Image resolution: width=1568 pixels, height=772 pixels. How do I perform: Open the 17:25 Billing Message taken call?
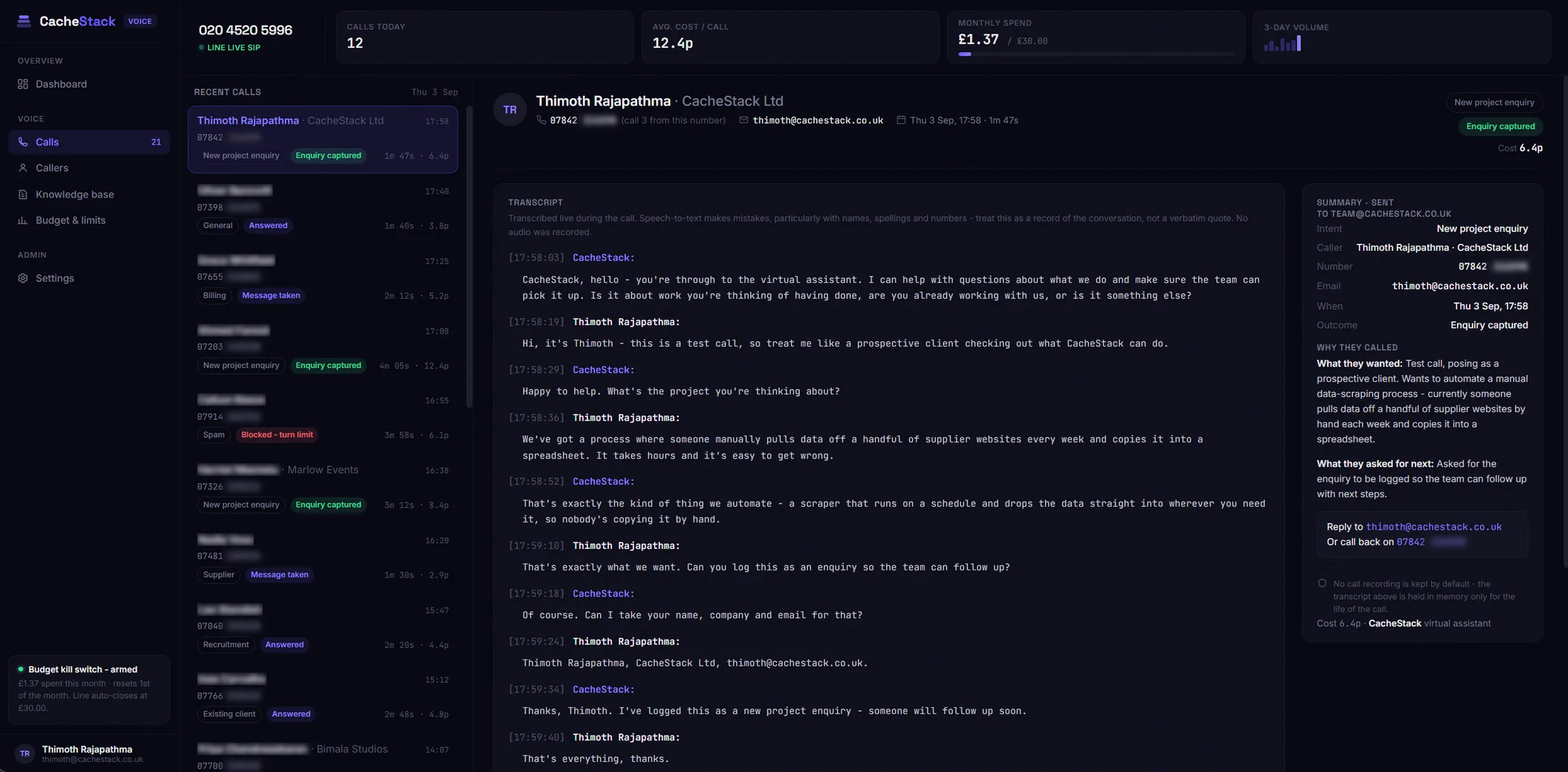(323, 279)
